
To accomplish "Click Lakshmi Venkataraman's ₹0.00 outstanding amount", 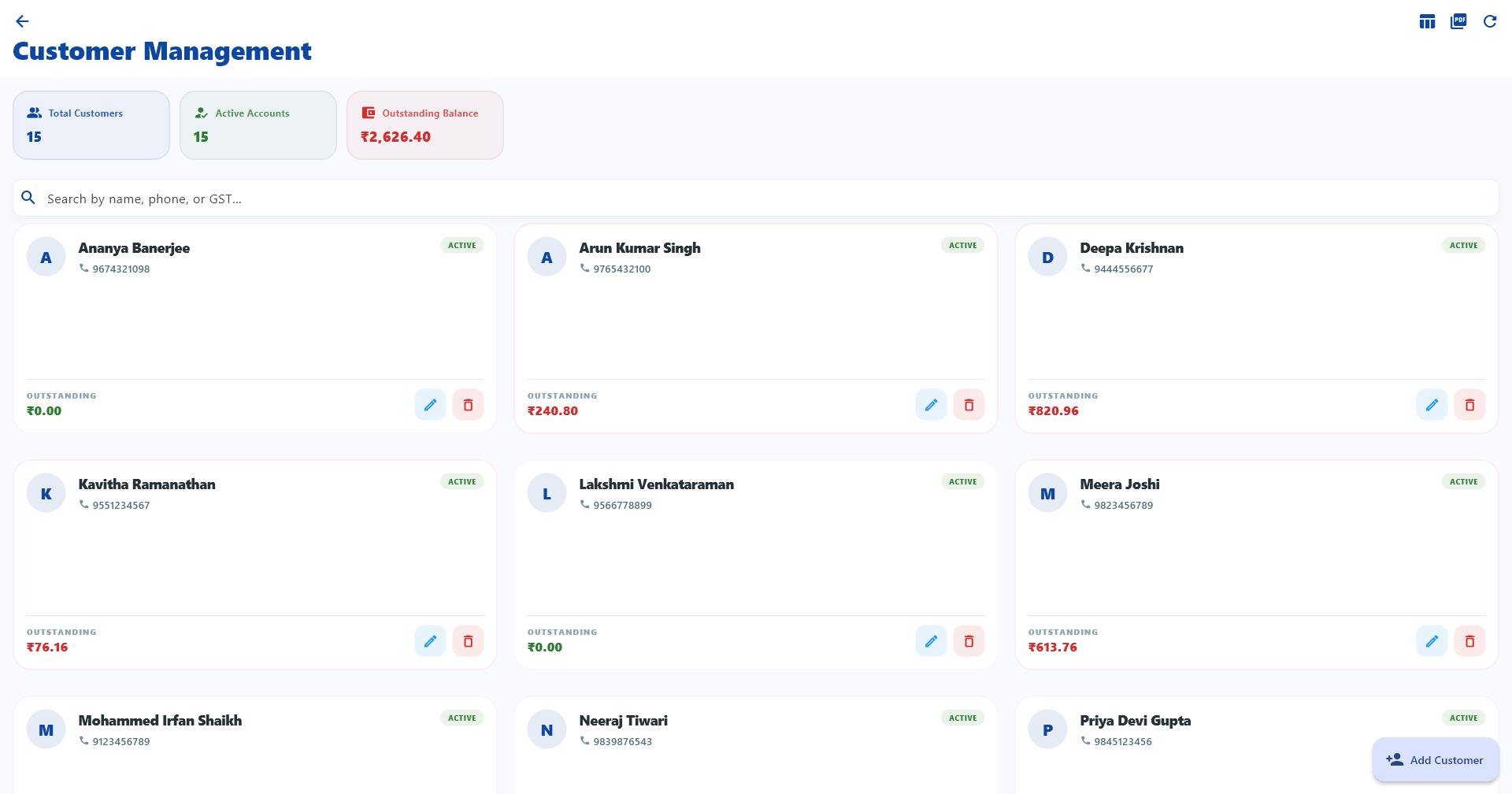I will [x=545, y=647].
